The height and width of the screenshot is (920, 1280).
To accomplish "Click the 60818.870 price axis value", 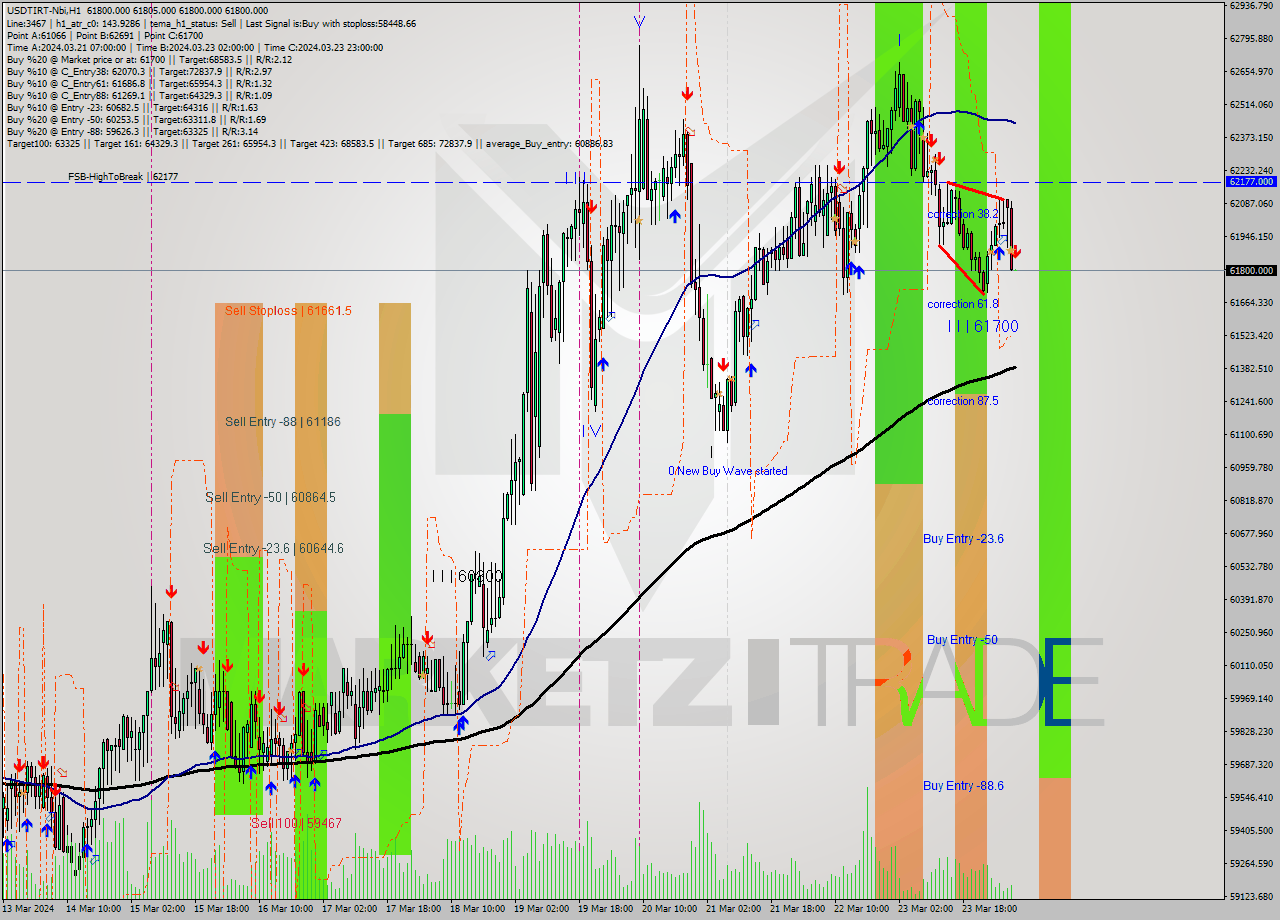I will click(x=1250, y=500).
